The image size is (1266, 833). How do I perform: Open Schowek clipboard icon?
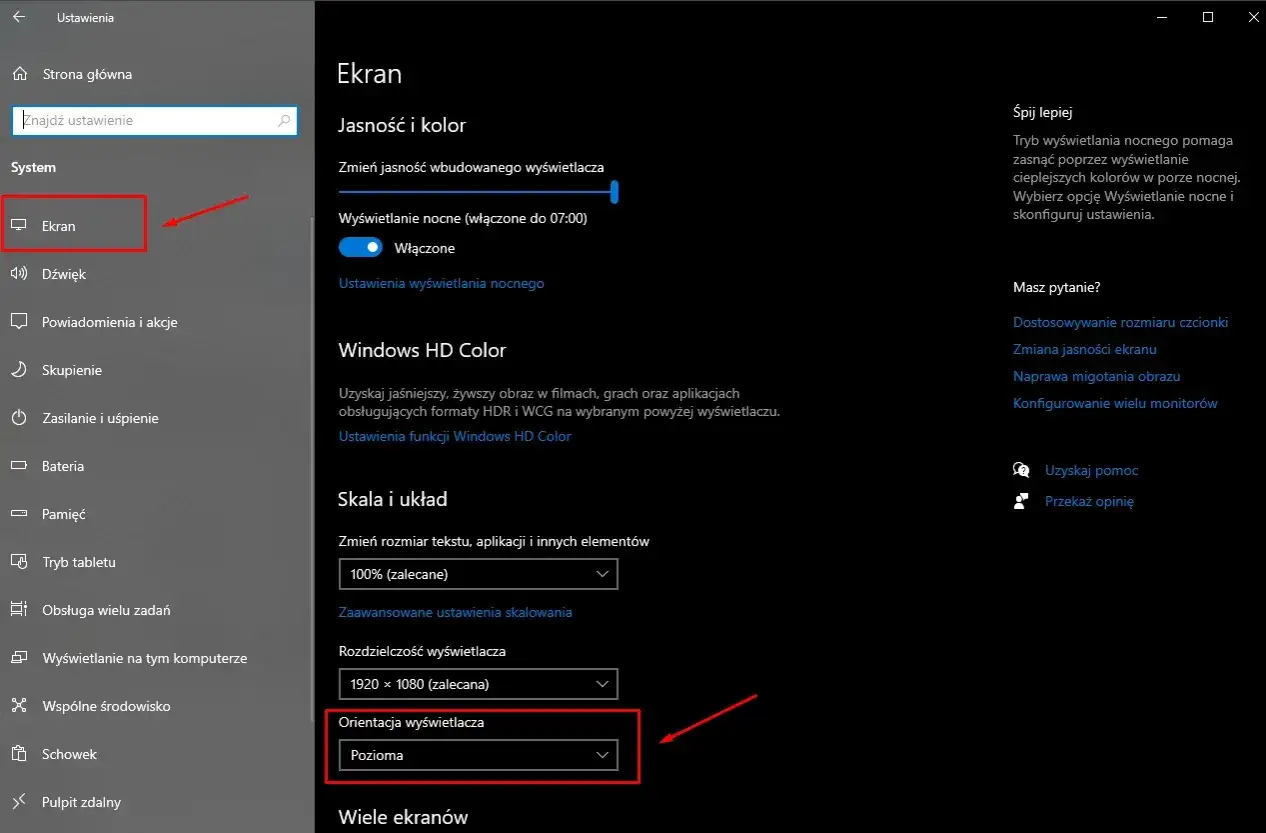(18, 754)
